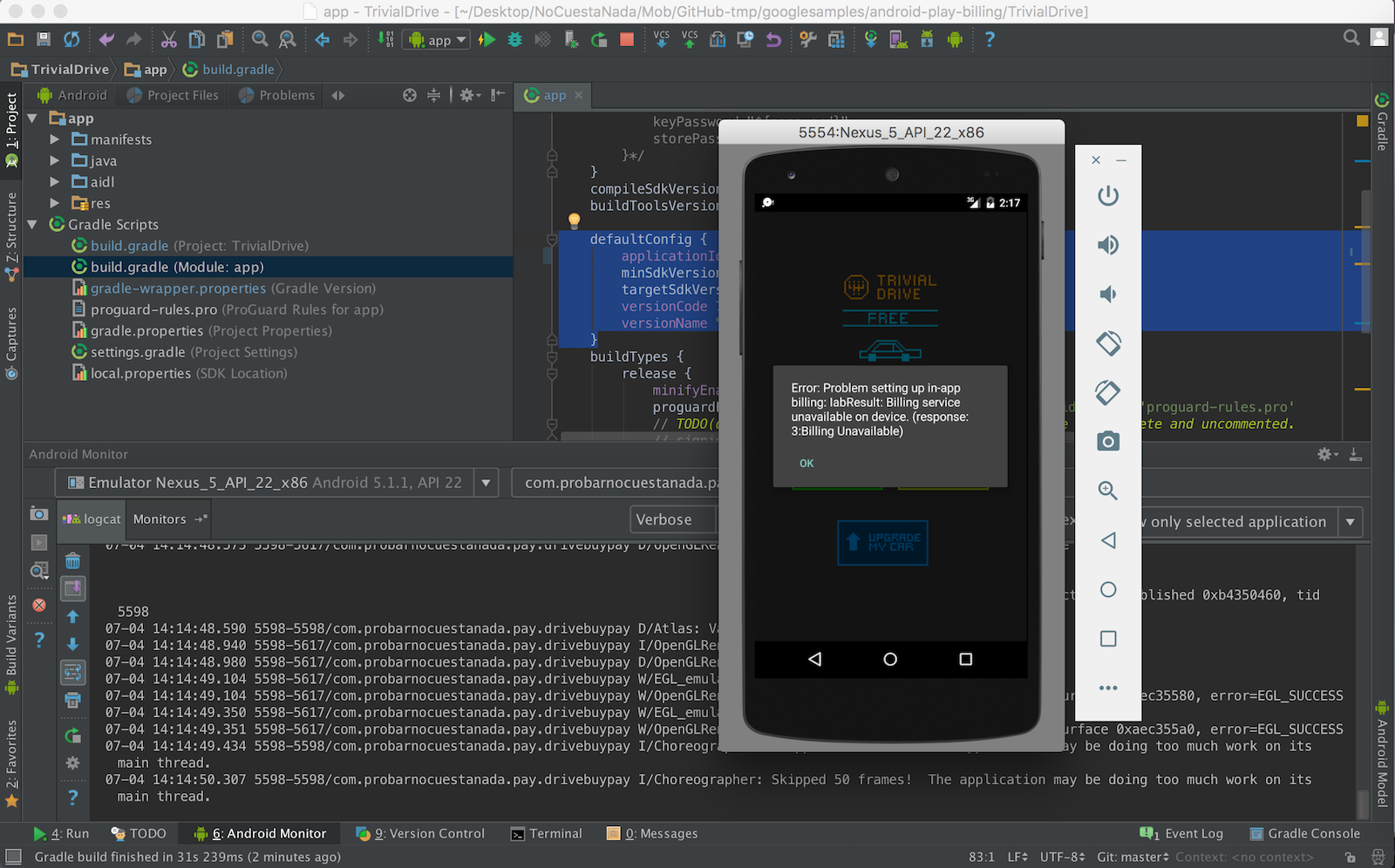Viewport: 1395px width, 868px height.
Task: Toggle the Android Model side panel
Action: pyautogui.click(x=1382, y=755)
